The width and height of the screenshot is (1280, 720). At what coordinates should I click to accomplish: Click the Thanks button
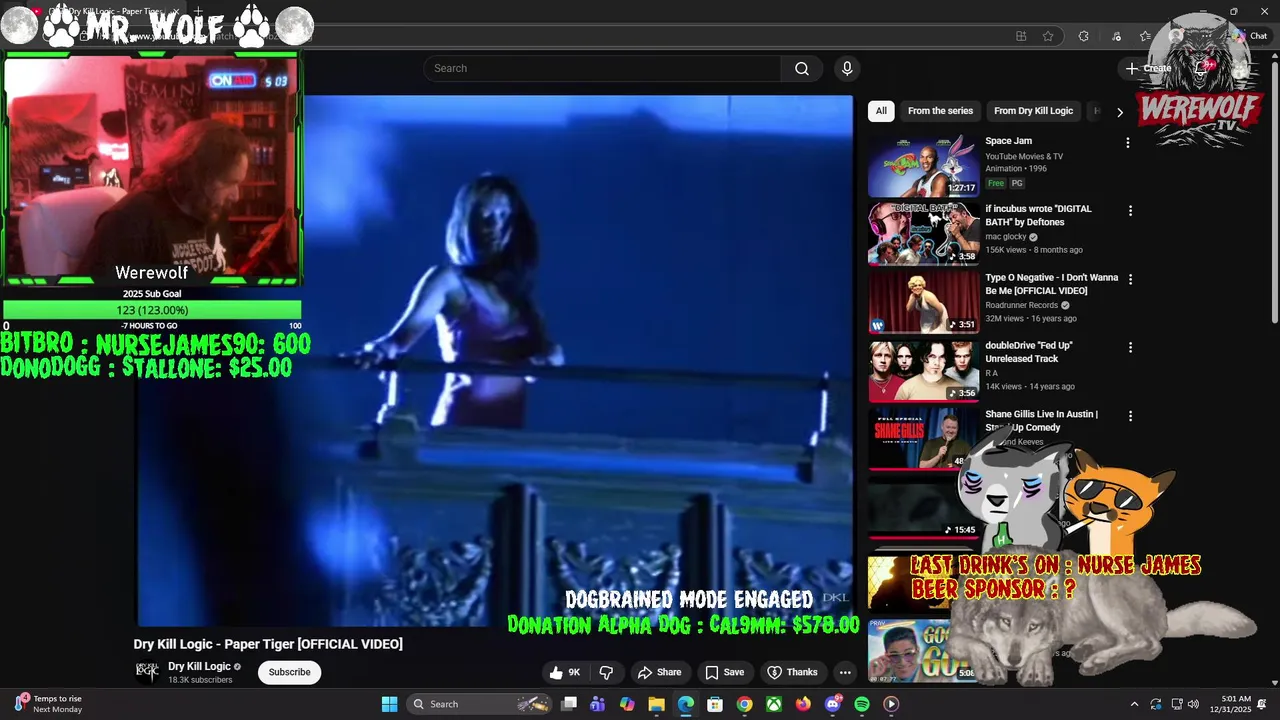[x=792, y=672]
